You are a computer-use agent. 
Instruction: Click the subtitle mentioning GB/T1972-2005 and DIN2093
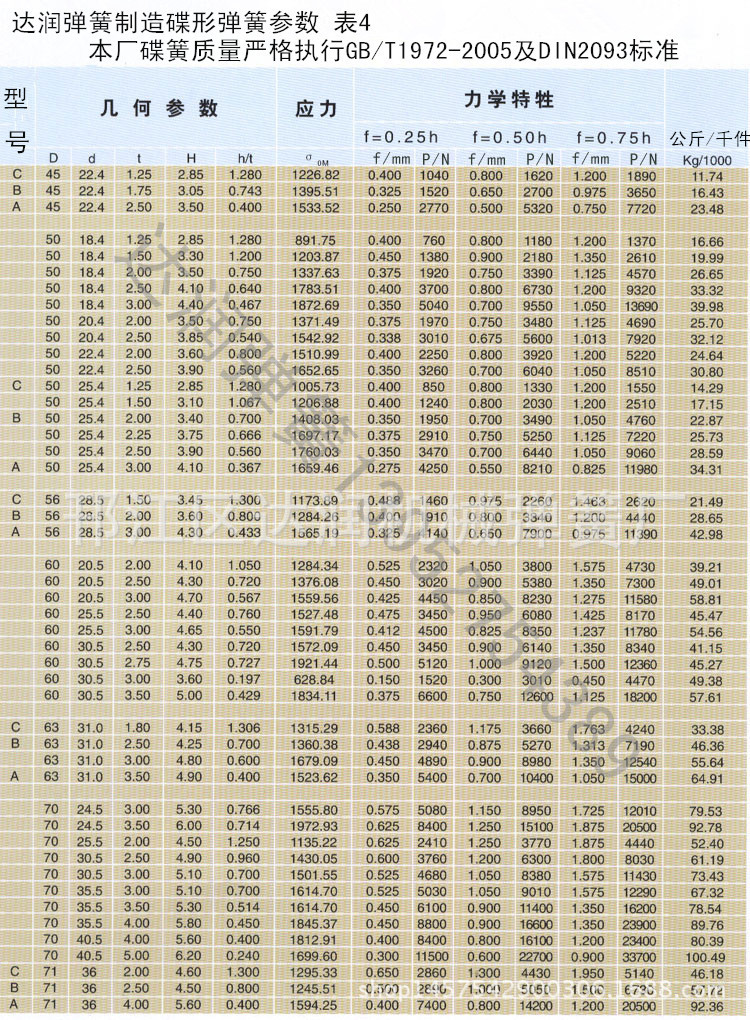point(383,51)
